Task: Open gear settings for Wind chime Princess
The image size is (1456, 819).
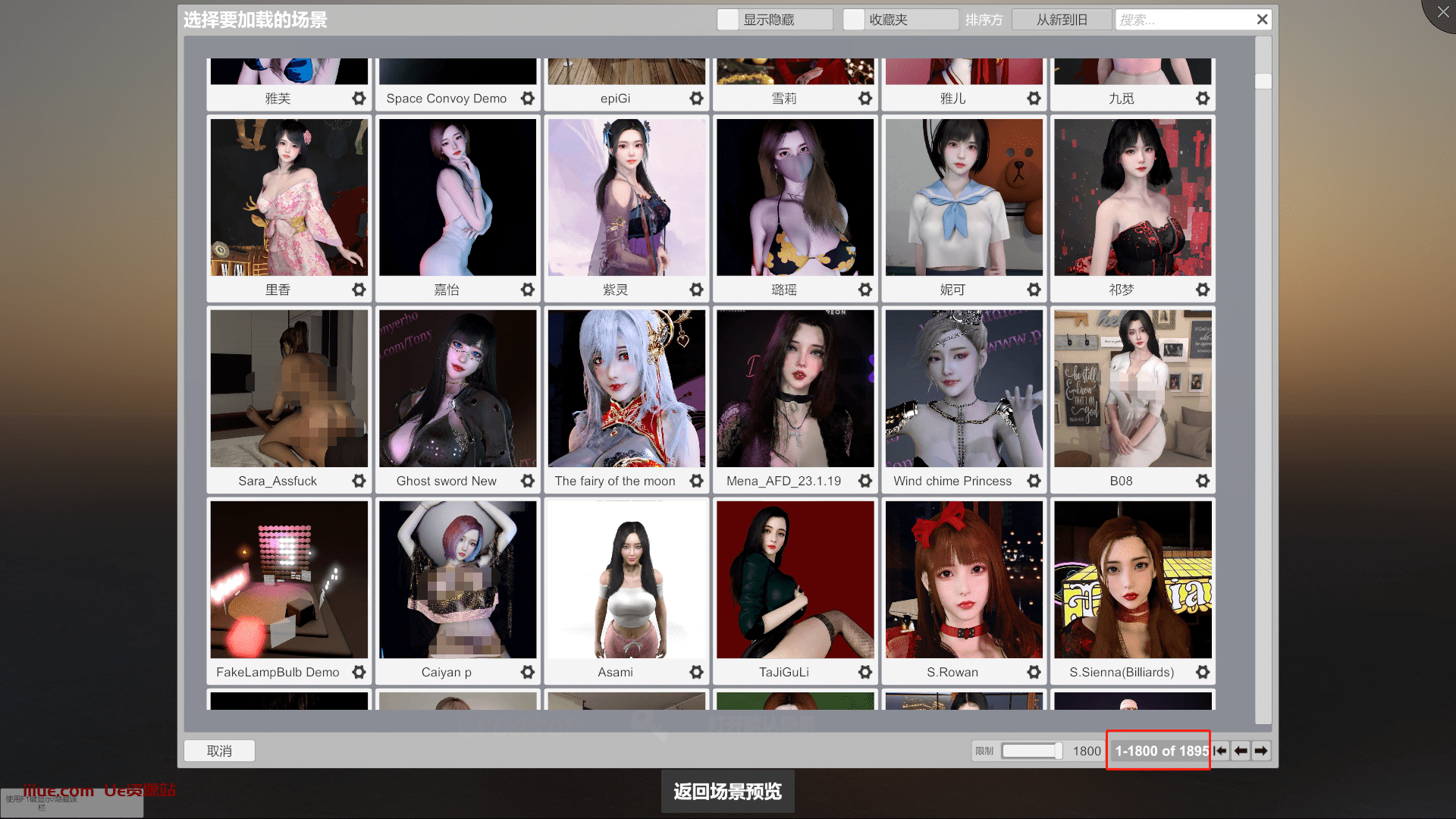Action: [x=1034, y=481]
